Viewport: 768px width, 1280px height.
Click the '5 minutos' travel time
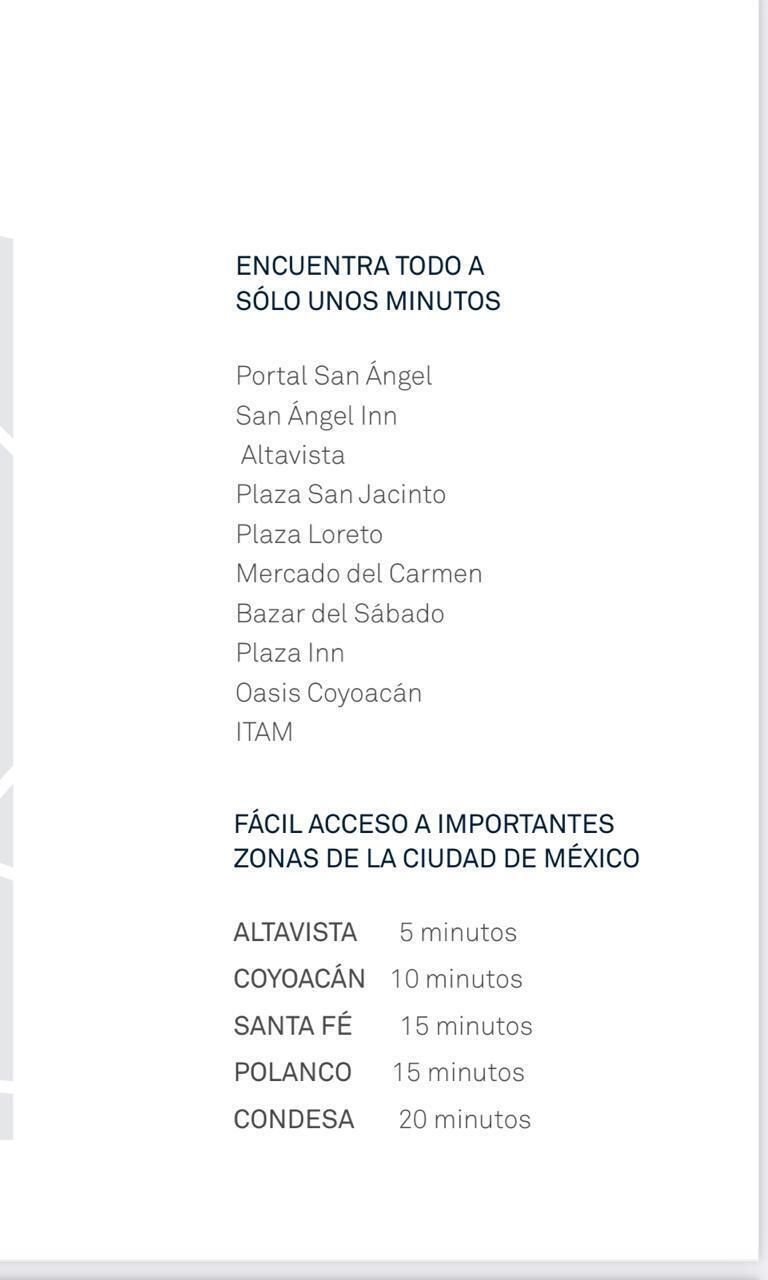(x=458, y=932)
